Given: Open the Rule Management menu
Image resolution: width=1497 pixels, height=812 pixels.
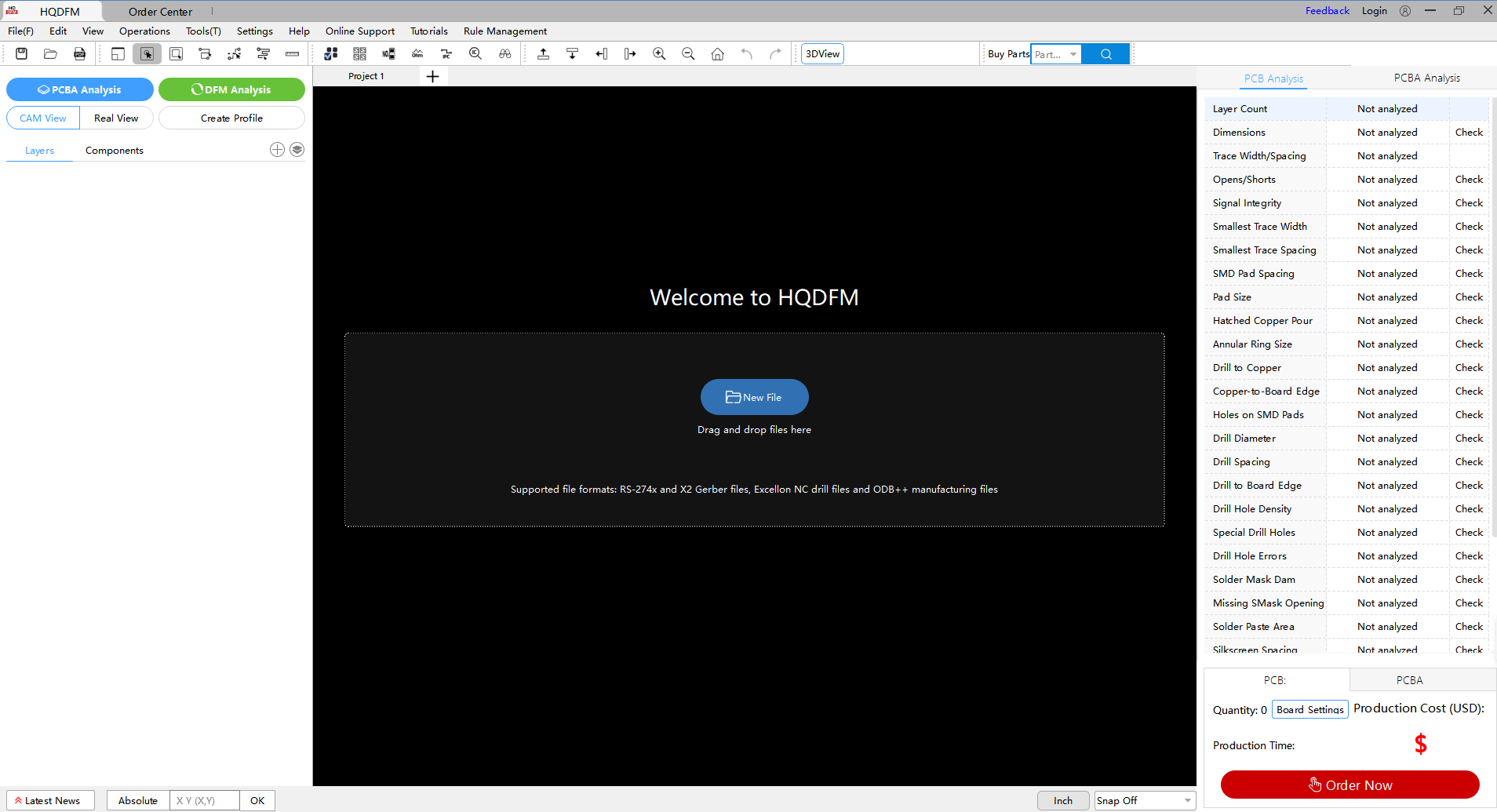Looking at the screenshot, I should point(504,31).
